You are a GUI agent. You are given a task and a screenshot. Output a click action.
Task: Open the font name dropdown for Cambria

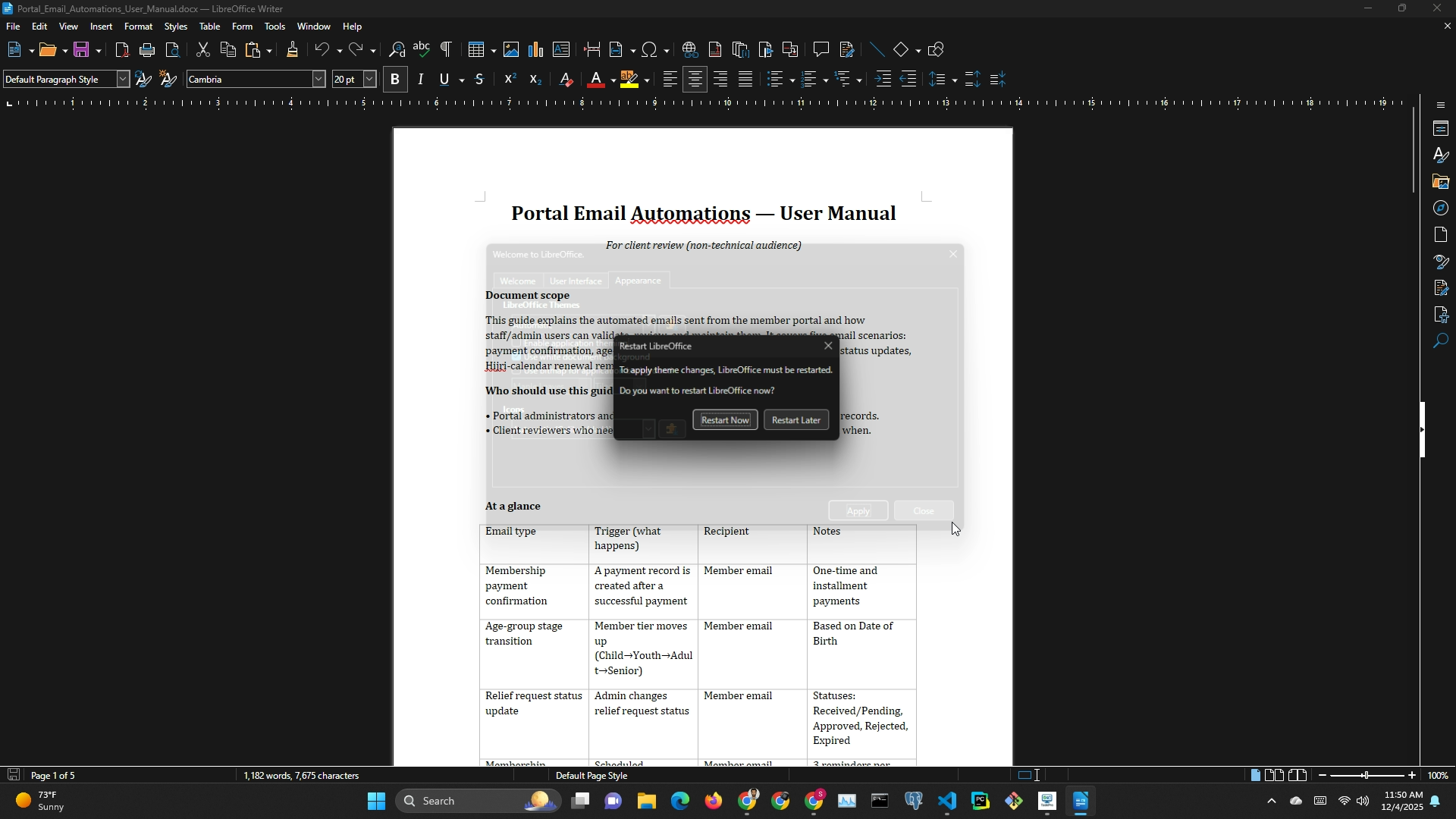click(318, 80)
